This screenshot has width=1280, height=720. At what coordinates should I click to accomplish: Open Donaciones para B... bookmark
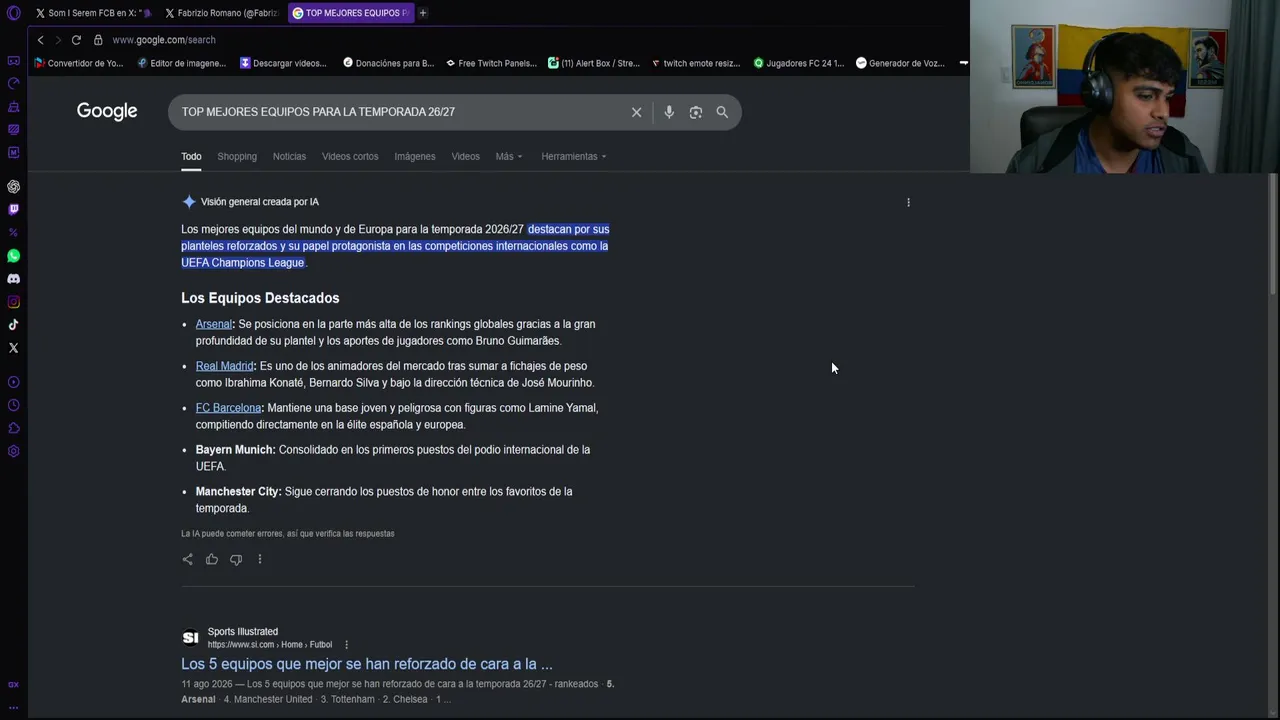(x=388, y=63)
